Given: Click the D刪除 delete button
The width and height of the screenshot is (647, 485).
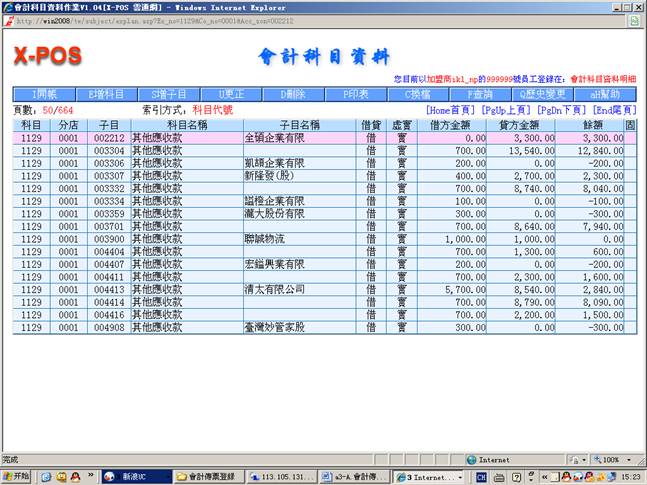Looking at the screenshot, I should pos(290,94).
